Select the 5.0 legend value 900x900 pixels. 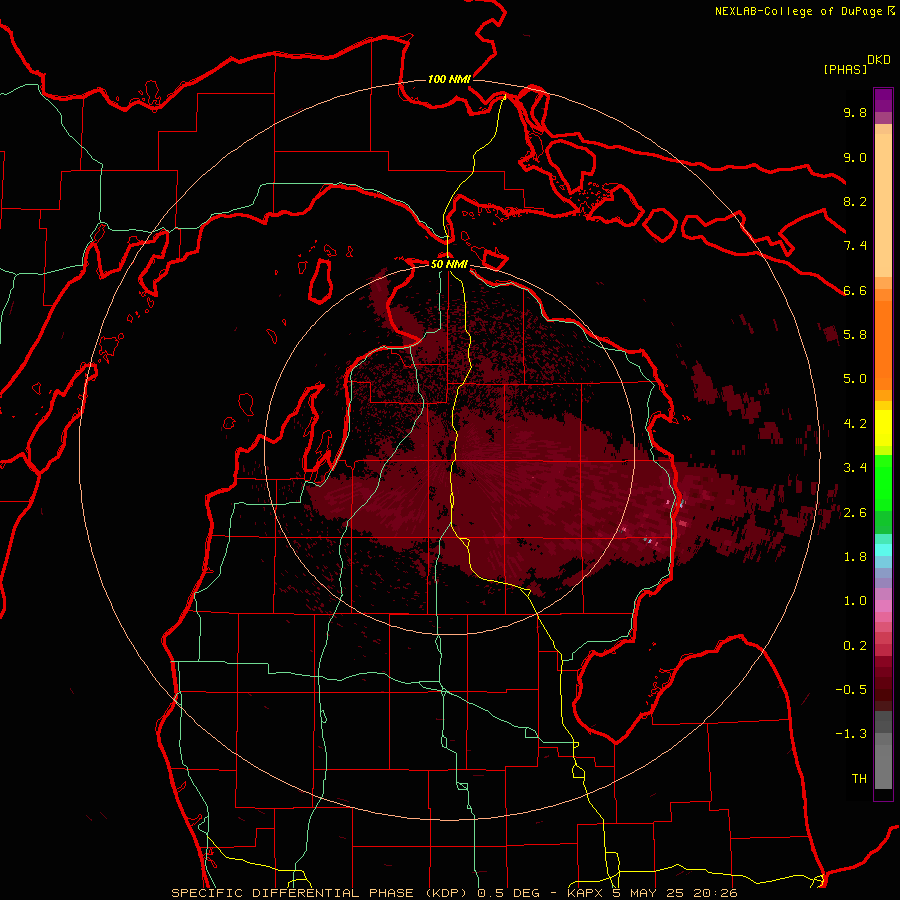click(855, 379)
